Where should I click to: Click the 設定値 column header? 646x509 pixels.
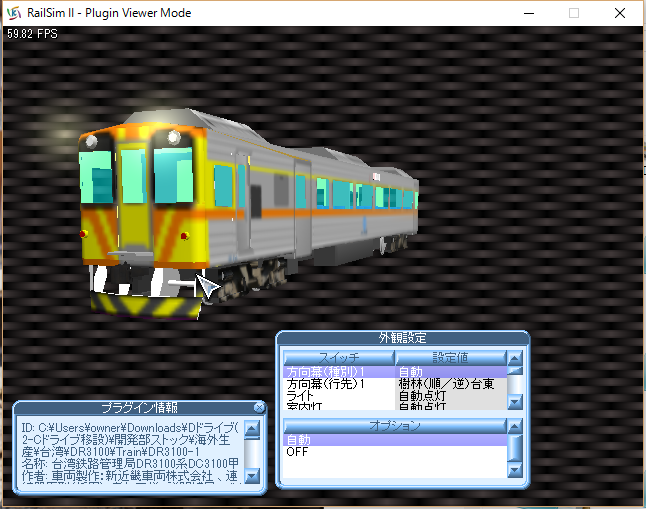[x=451, y=358]
